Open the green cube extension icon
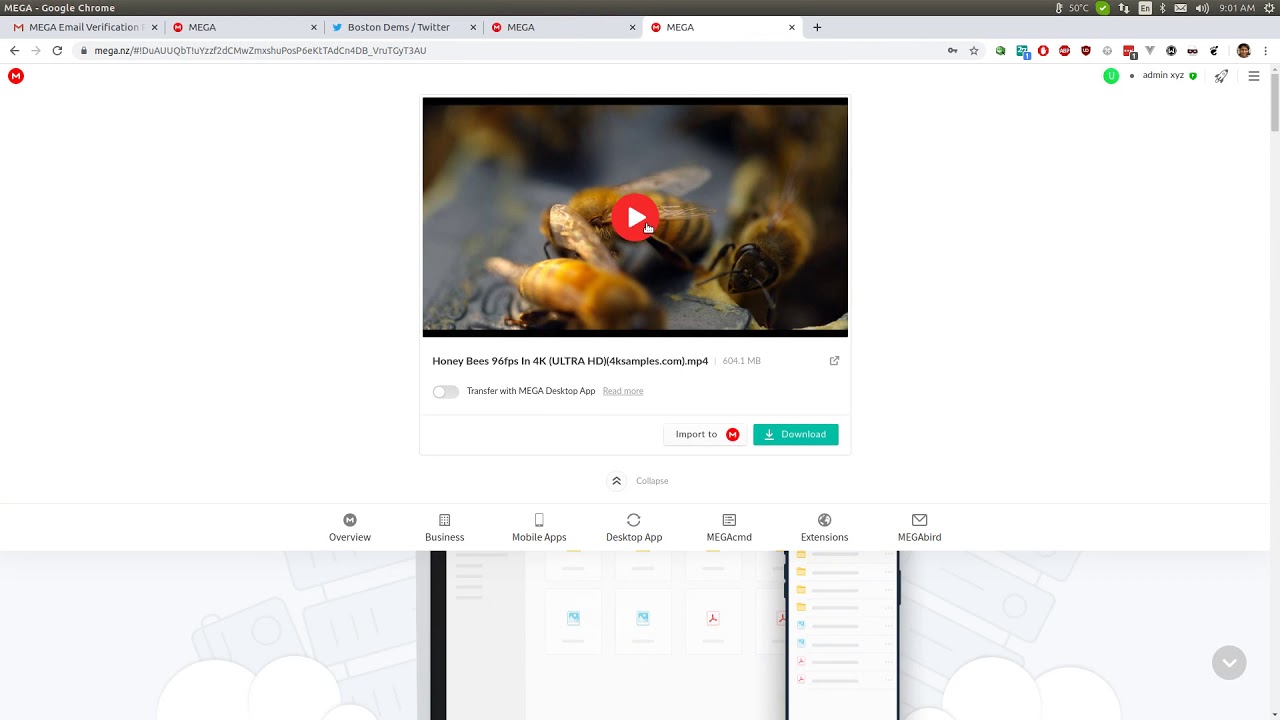The width and height of the screenshot is (1280, 720). [x=1000, y=50]
